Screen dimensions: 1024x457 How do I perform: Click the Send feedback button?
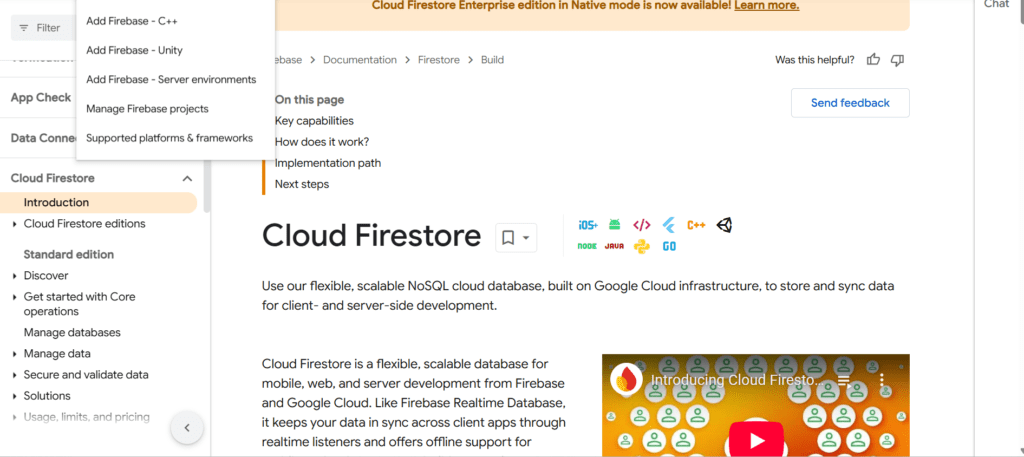coord(850,103)
